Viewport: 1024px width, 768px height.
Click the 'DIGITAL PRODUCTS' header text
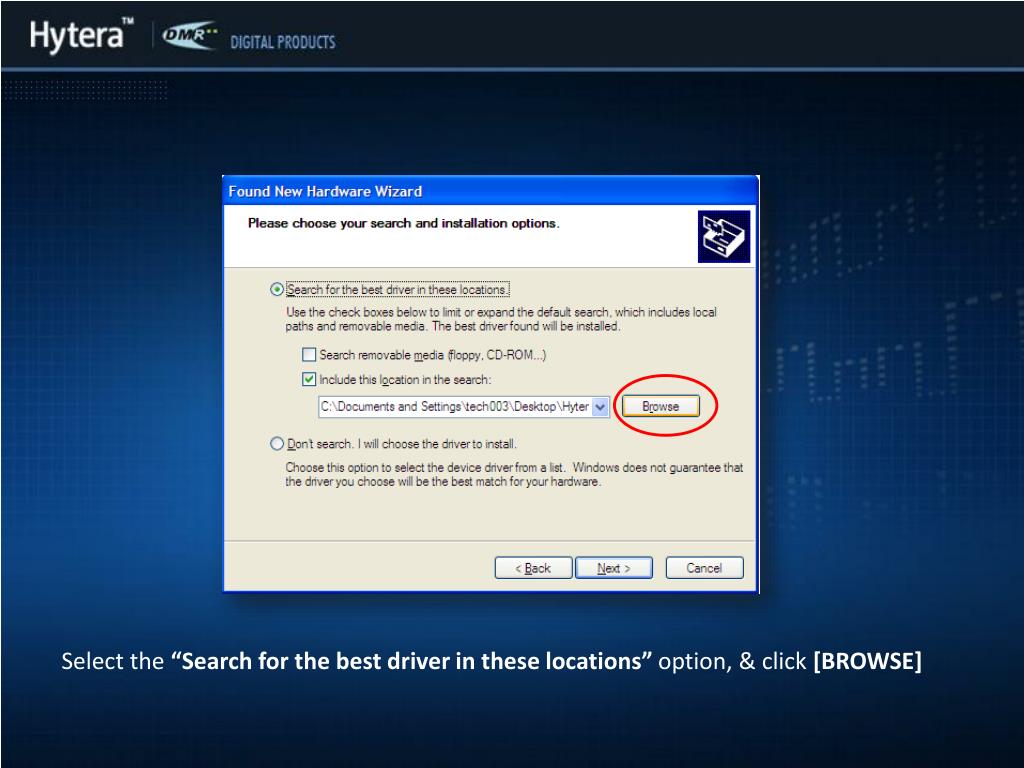click(283, 42)
